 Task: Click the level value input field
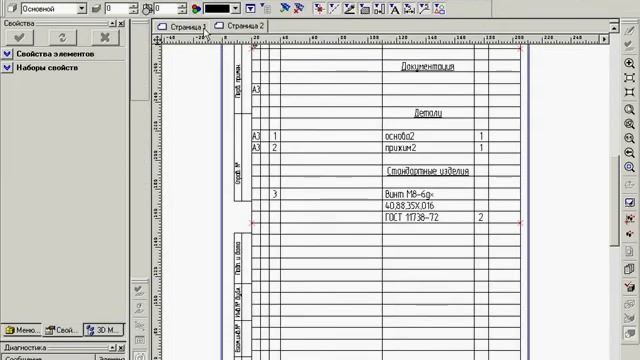pyautogui.click(x=117, y=9)
